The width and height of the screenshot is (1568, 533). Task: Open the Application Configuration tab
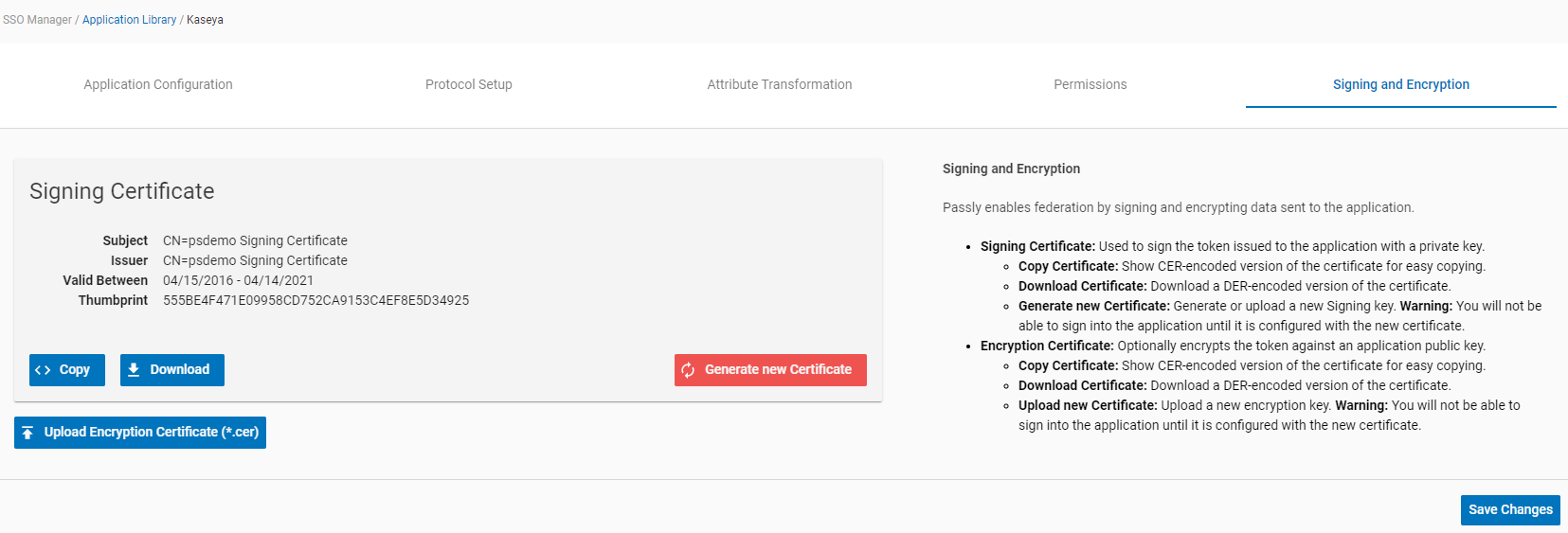[158, 84]
